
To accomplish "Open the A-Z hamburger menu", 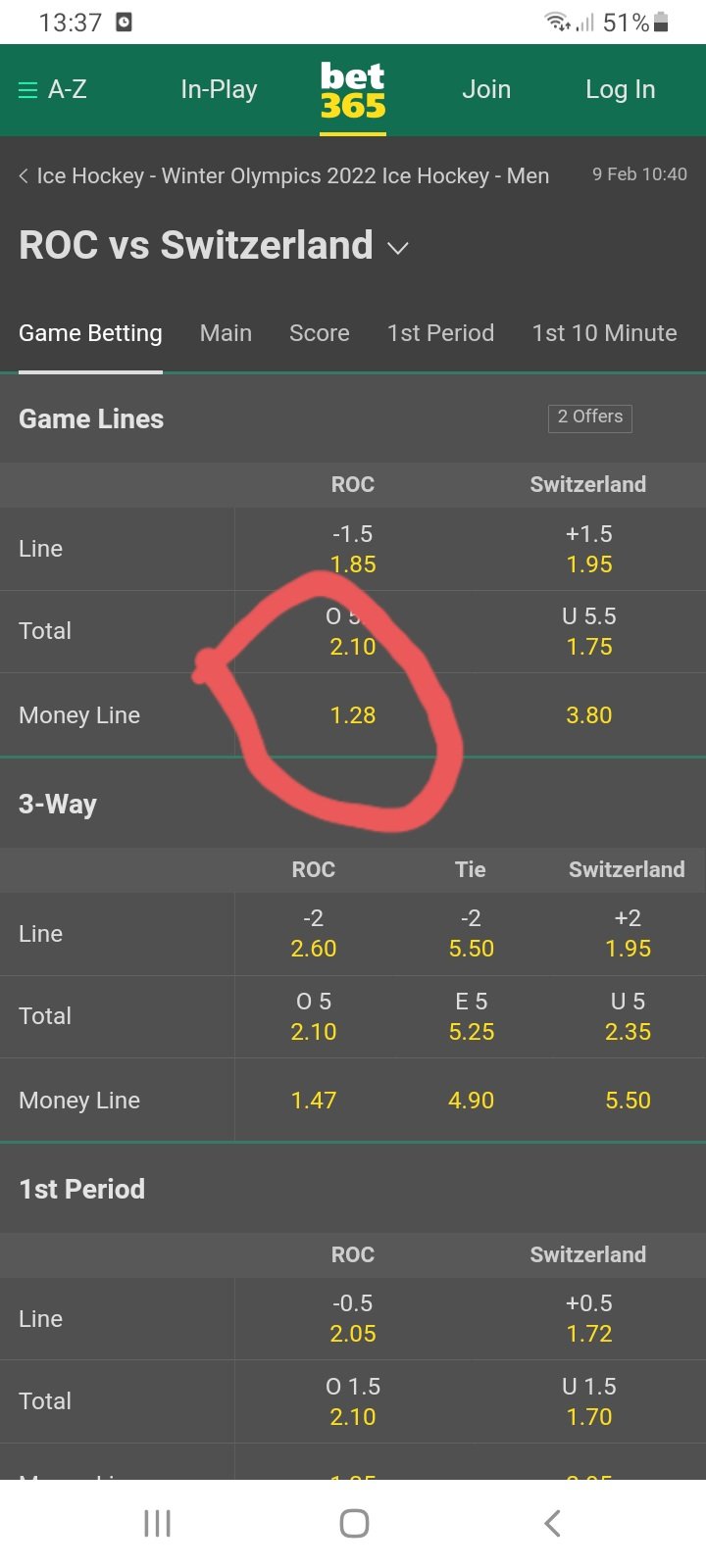I will tap(53, 90).
